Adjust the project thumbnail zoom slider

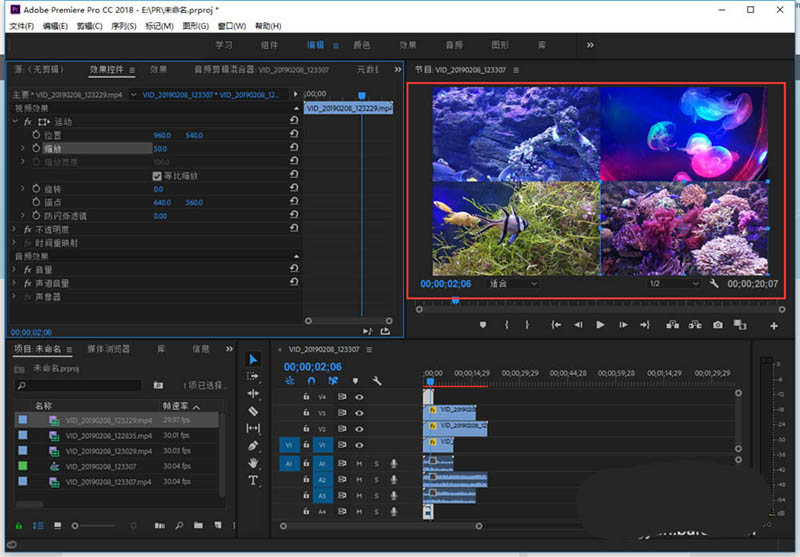click(x=75, y=525)
